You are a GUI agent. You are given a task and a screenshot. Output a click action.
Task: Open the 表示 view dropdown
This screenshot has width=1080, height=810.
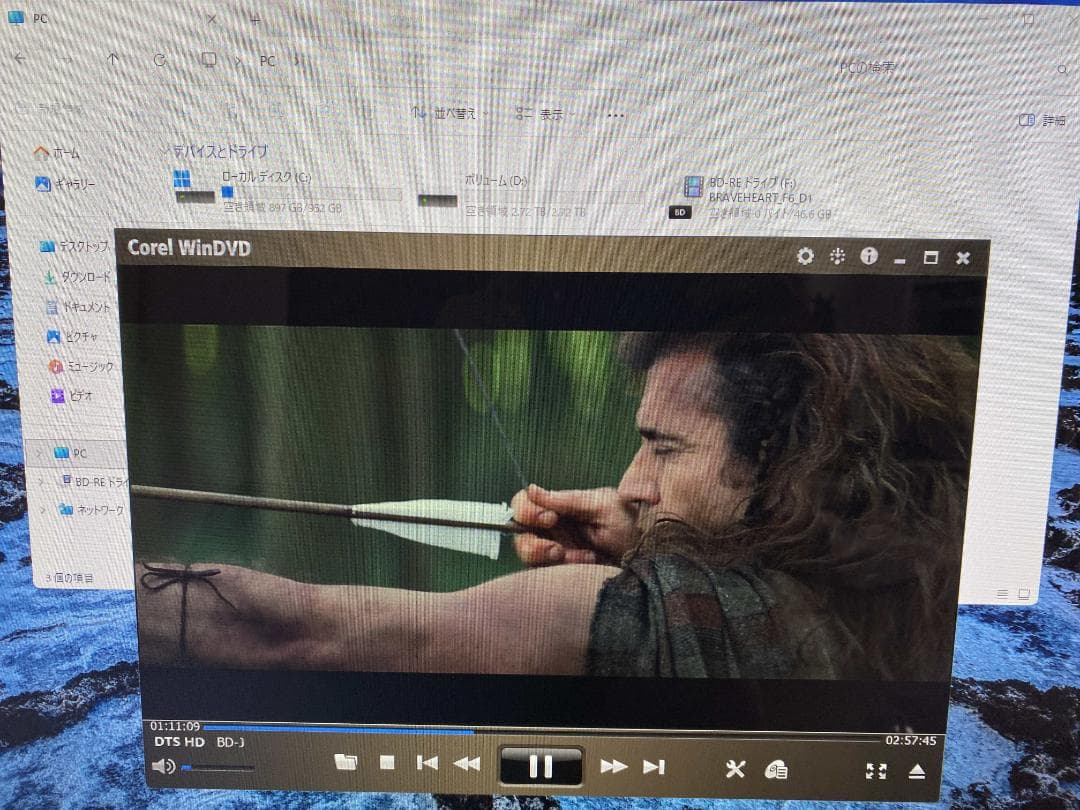[542, 115]
